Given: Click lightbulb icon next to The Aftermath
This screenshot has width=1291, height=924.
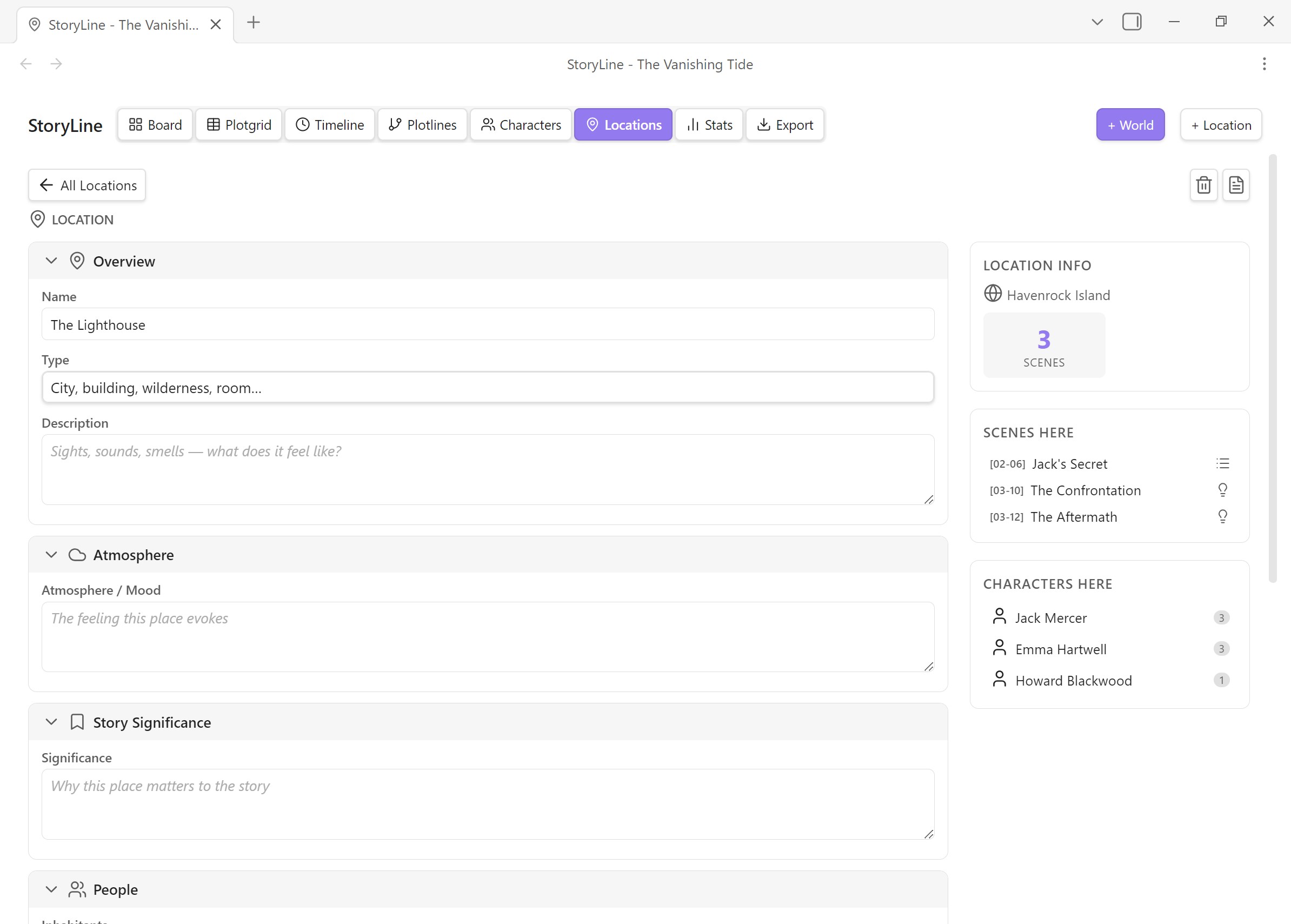Looking at the screenshot, I should coord(1222,517).
